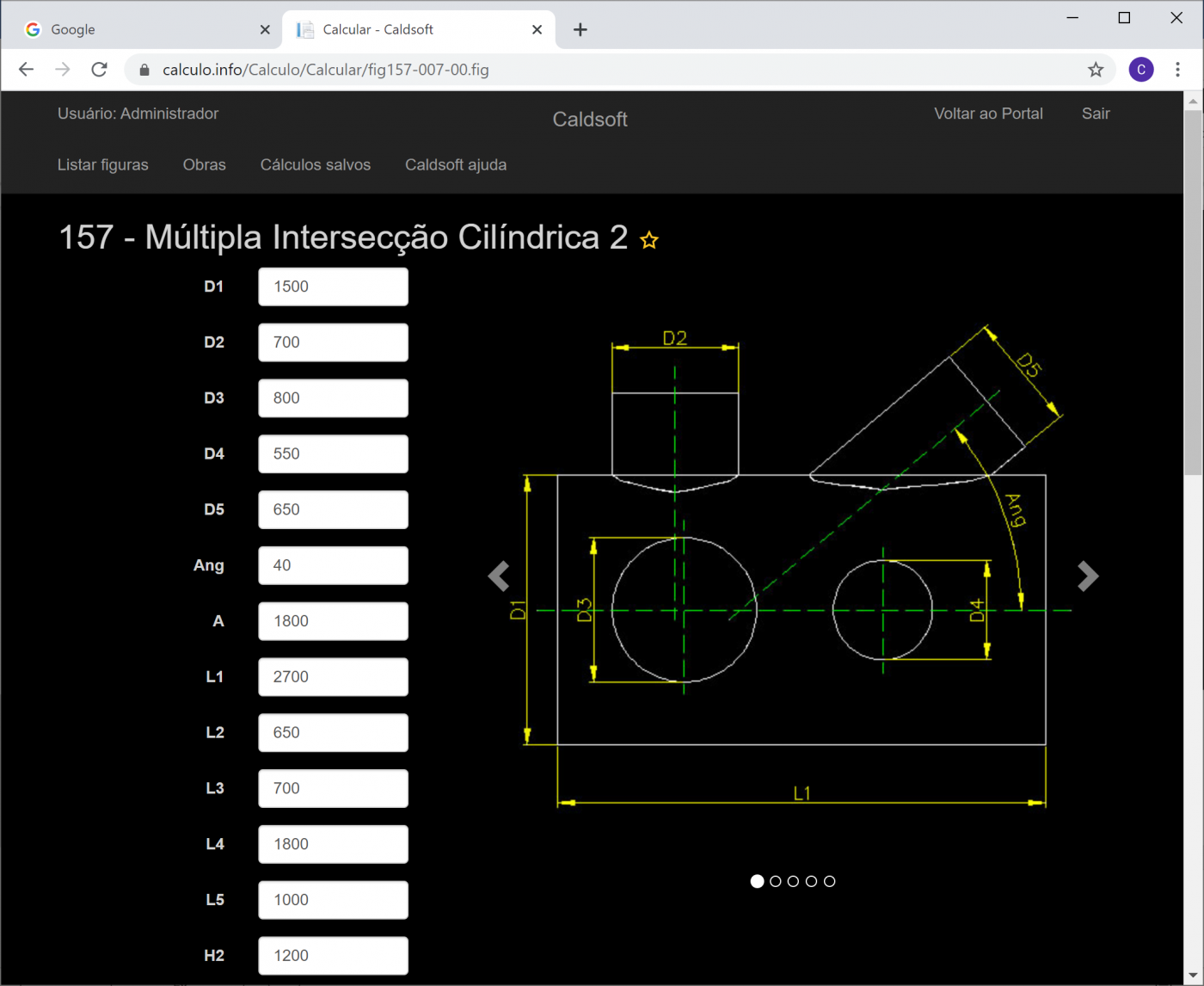The height and width of the screenshot is (986, 1204).
Task: Select the second carousel indicator dot
Action: pyautogui.click(x=776, y=881)
